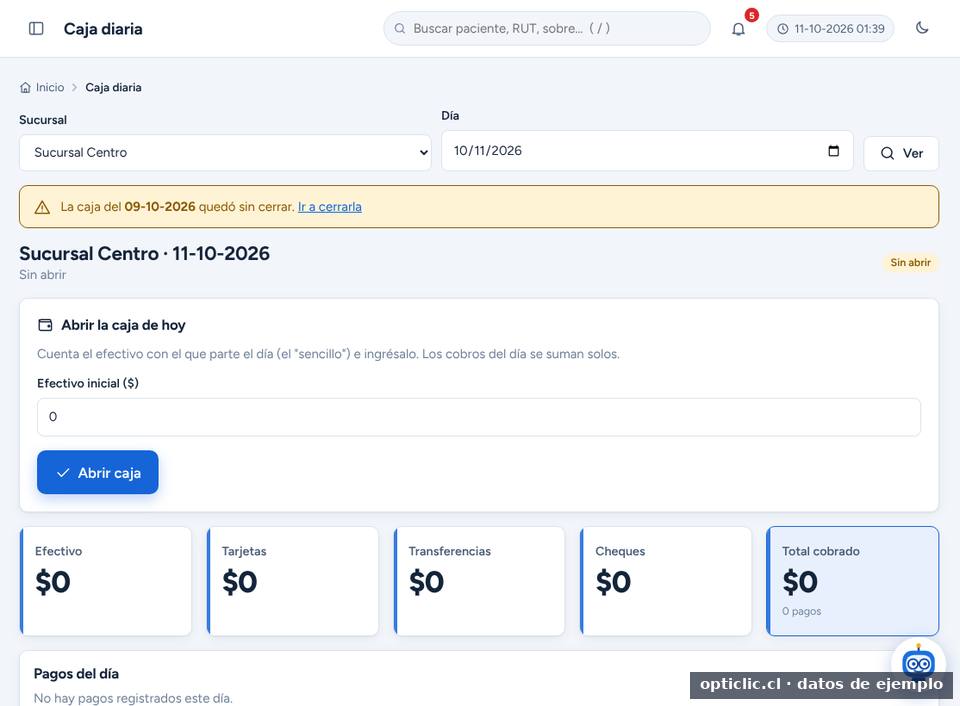
Task: Click the bold date '09-10-2026' in alert
Action: pos(160,207)
